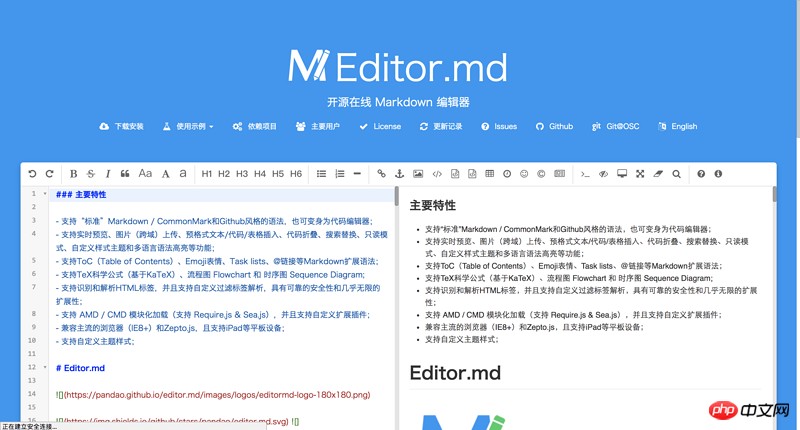Image resolution: width=800 pixels, height=430 pixels.
Task: Insert an H3 heading
Action: pyautogui.click(x=242, y=173)
